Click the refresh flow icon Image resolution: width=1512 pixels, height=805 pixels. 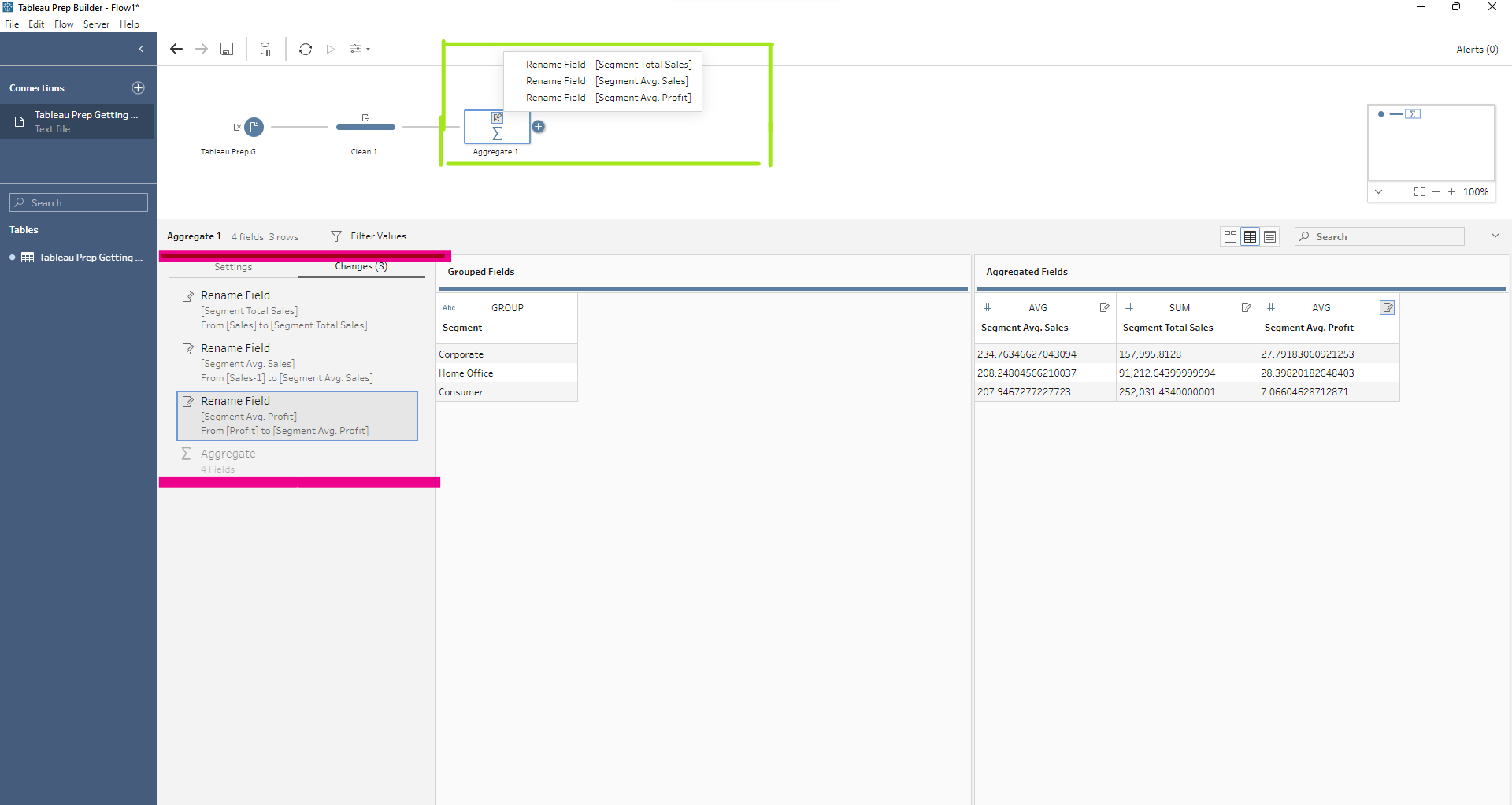[306, 49]
